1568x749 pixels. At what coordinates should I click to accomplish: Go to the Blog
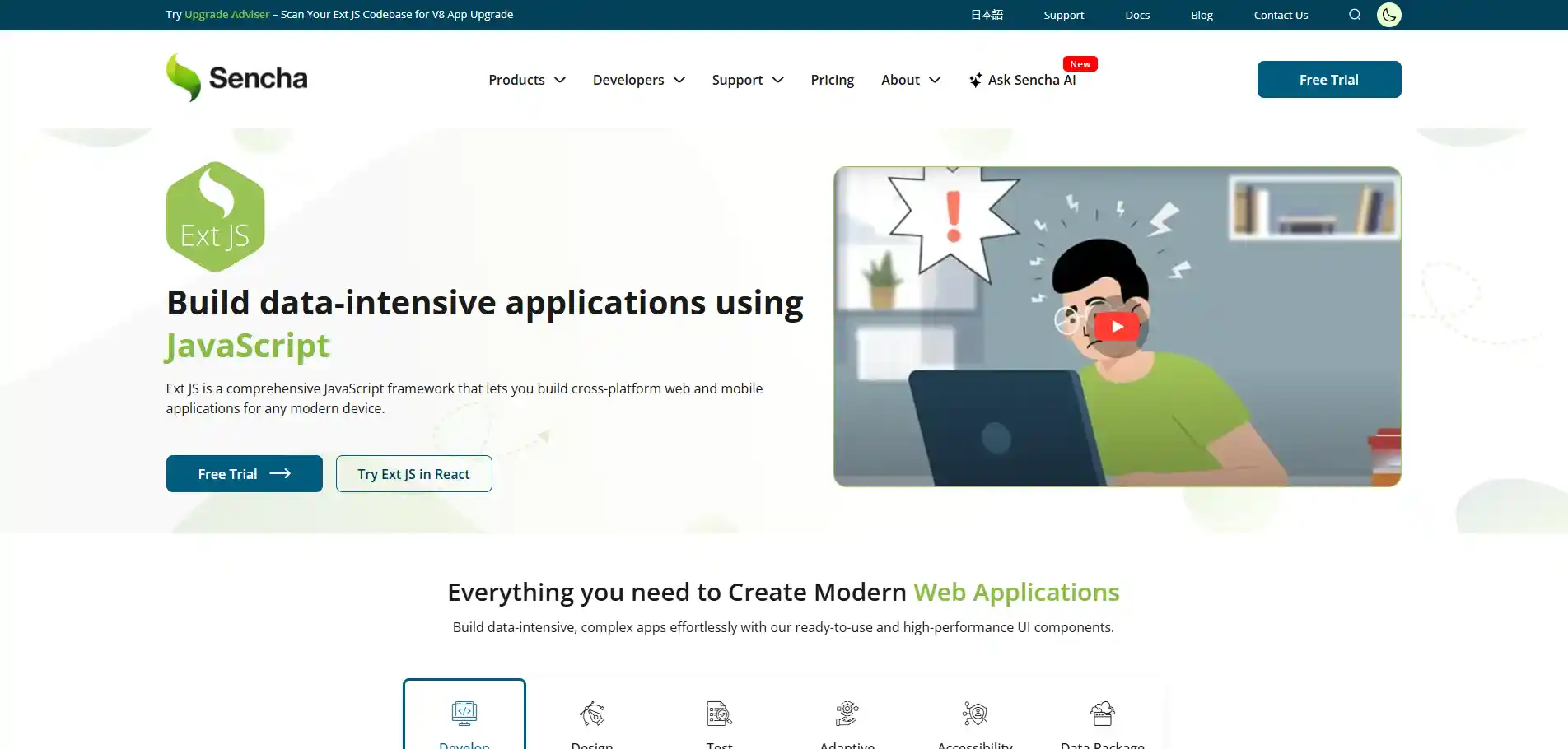[1202, 15]
